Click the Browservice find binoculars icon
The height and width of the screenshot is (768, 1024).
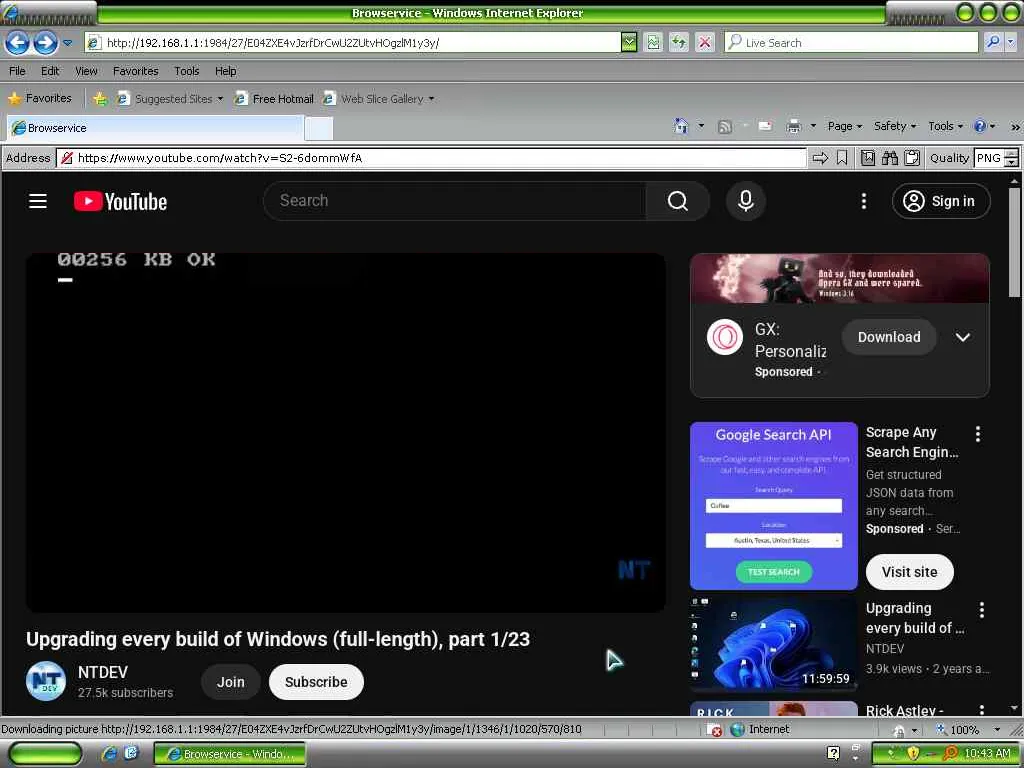tap(889, 158)
